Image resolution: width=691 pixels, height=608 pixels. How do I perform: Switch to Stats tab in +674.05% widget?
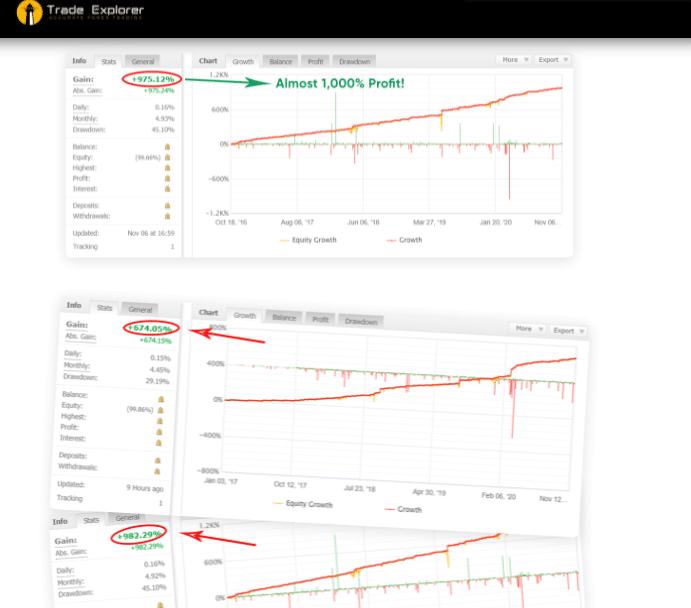click(x=104, y=308)
